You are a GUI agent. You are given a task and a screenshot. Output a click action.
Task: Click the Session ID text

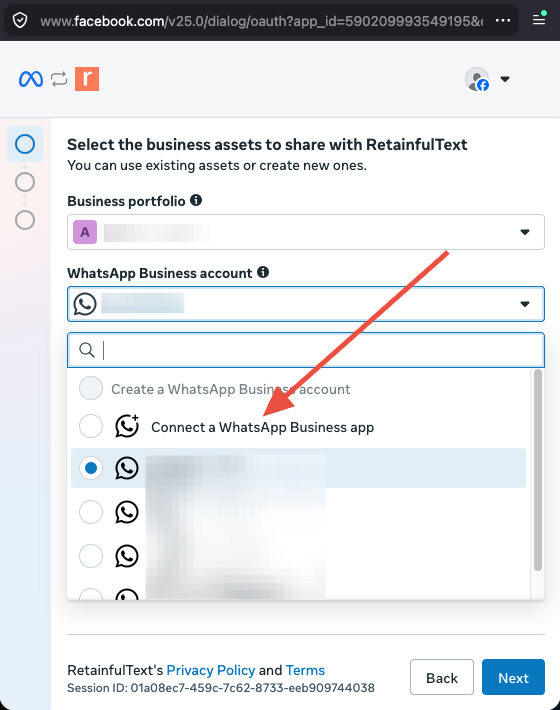[x=221, y=688]
